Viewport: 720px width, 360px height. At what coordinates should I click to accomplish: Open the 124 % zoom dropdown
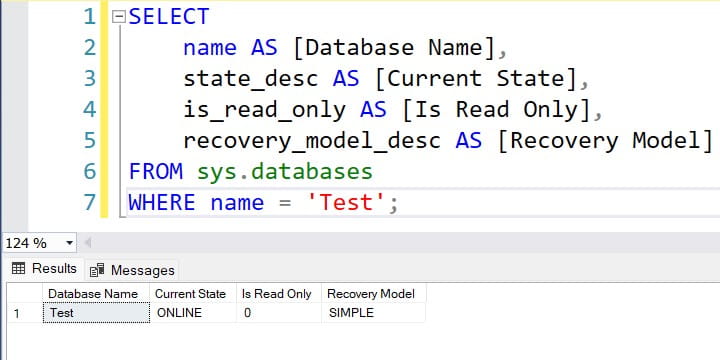[x=69, y=243]
